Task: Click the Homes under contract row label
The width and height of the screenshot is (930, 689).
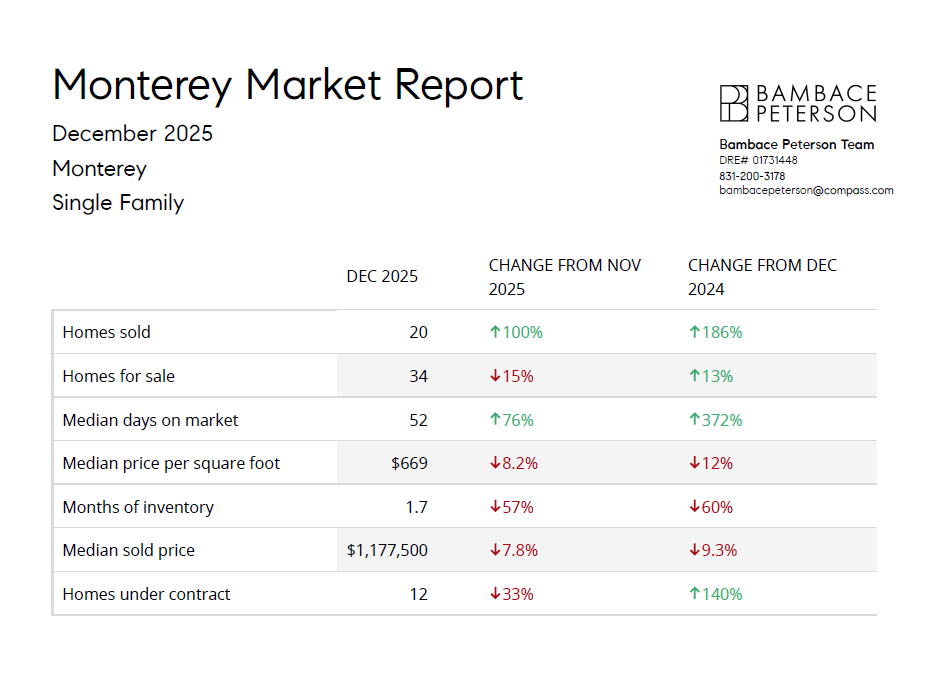Action: point(146,595)
